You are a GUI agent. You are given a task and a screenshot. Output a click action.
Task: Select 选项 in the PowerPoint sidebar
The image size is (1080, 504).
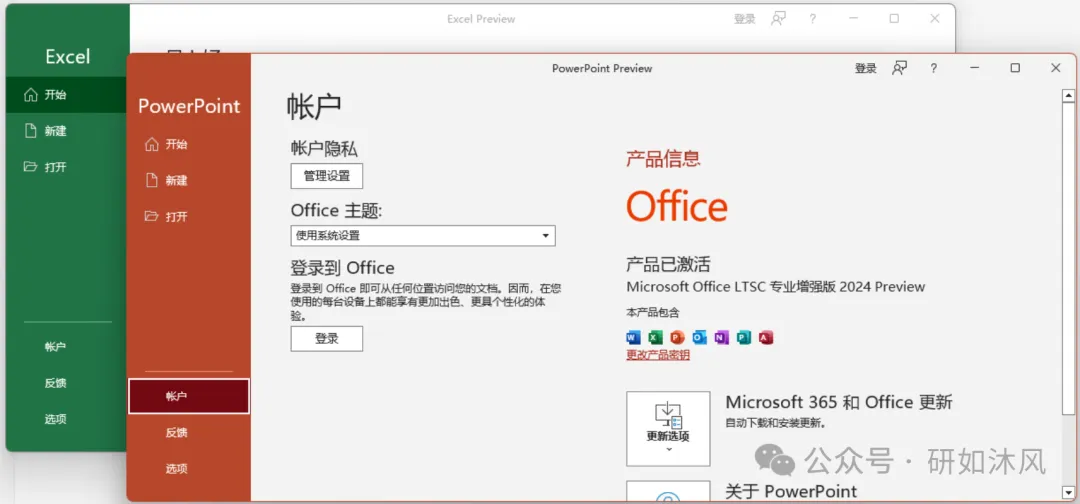(189, 469)
